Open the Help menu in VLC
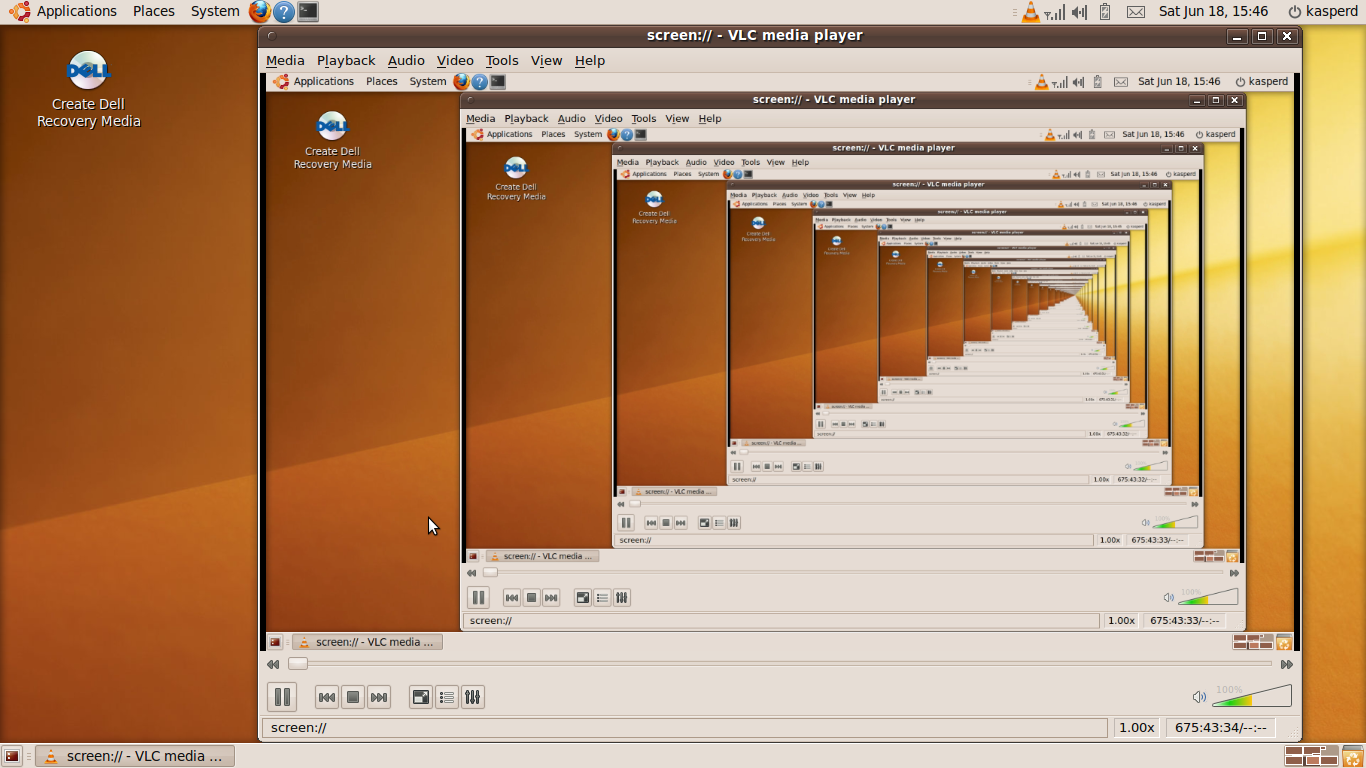 coord(590,60)
